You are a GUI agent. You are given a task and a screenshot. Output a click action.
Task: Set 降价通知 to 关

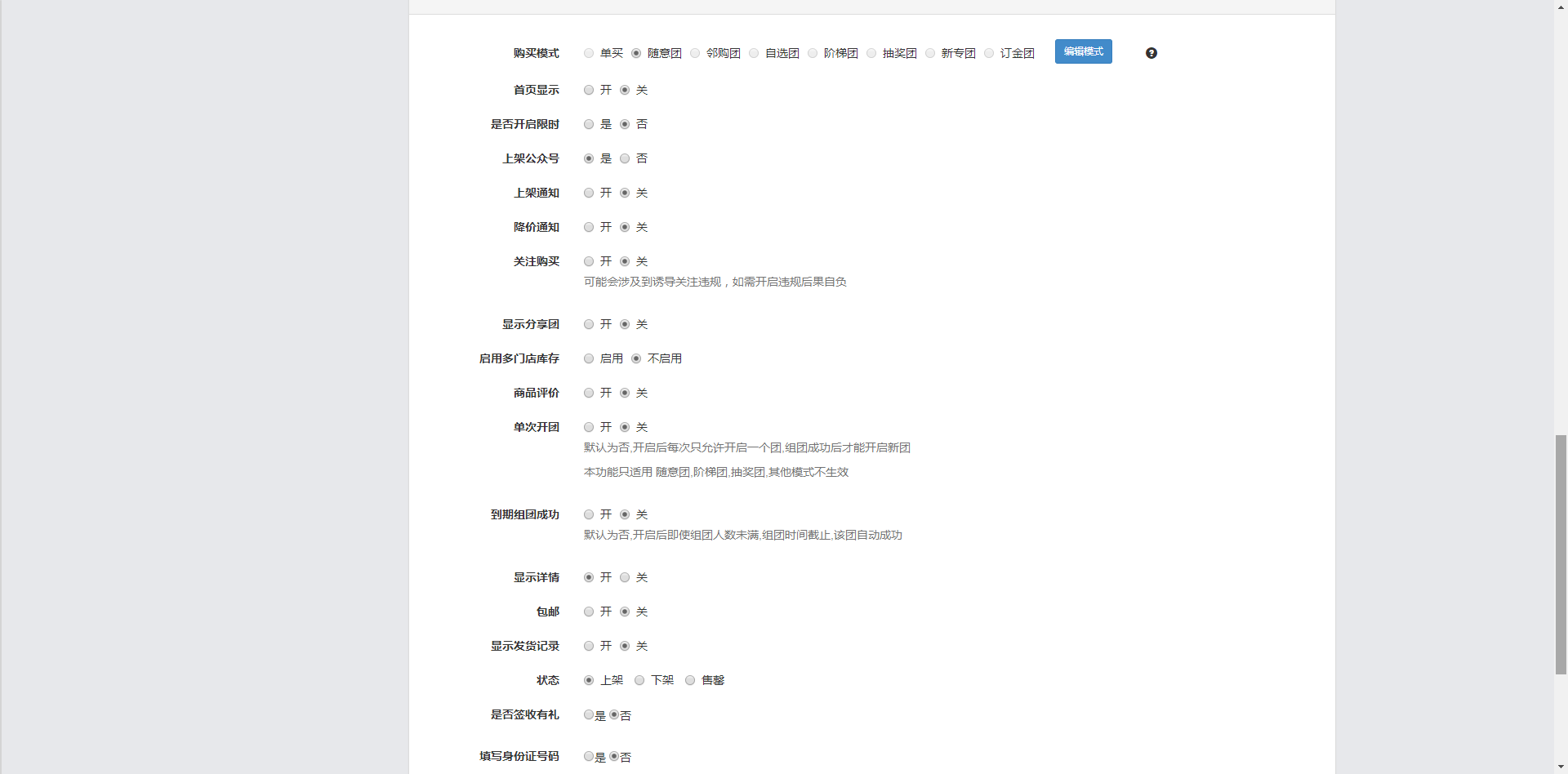tap(625, 227)
